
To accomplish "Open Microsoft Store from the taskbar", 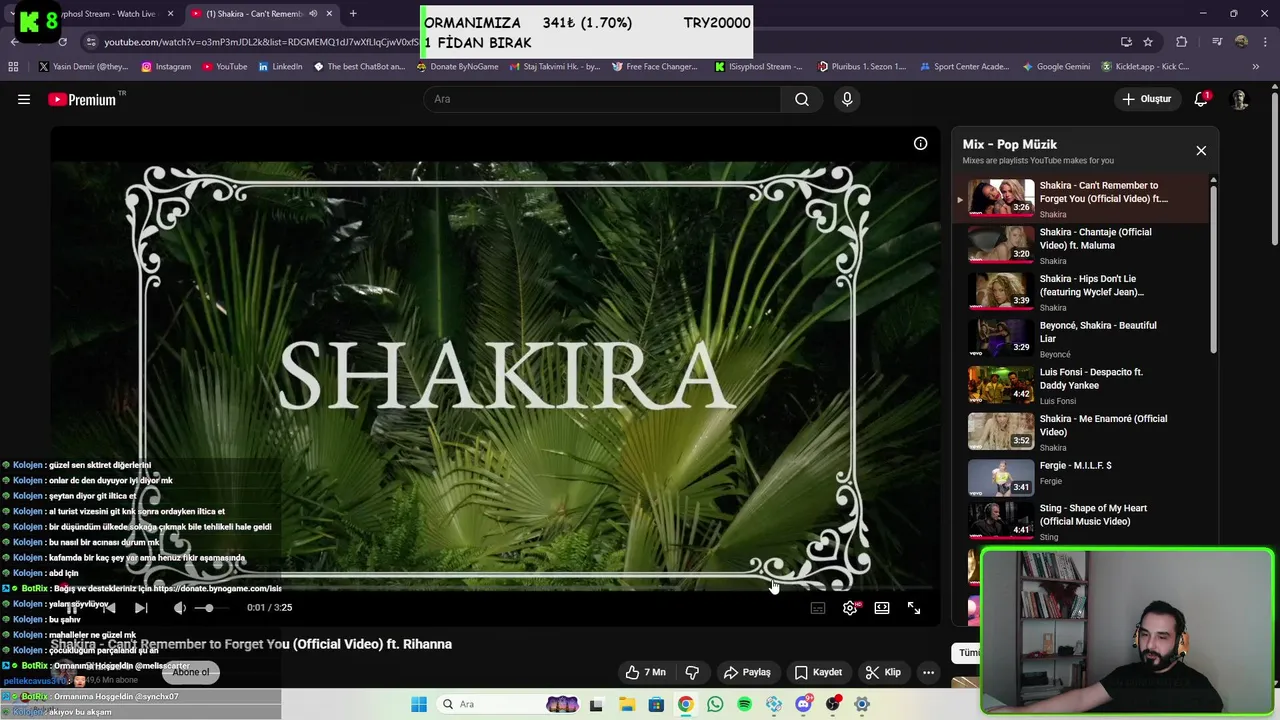I will [x=656, y=704].
